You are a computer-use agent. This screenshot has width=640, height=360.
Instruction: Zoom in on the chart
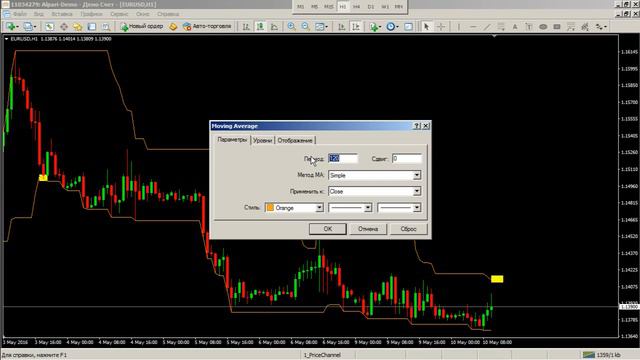[291, 27]
